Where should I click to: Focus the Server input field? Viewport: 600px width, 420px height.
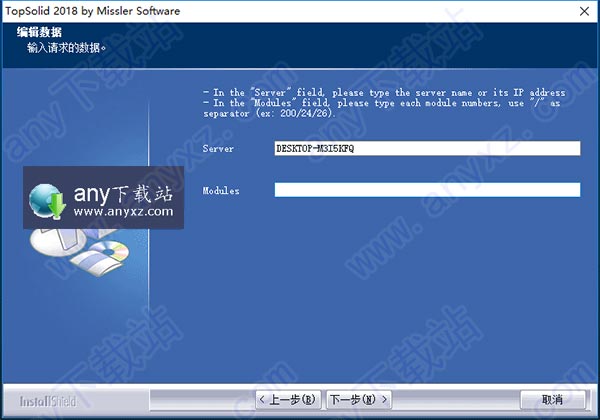[x=427, y=148]
